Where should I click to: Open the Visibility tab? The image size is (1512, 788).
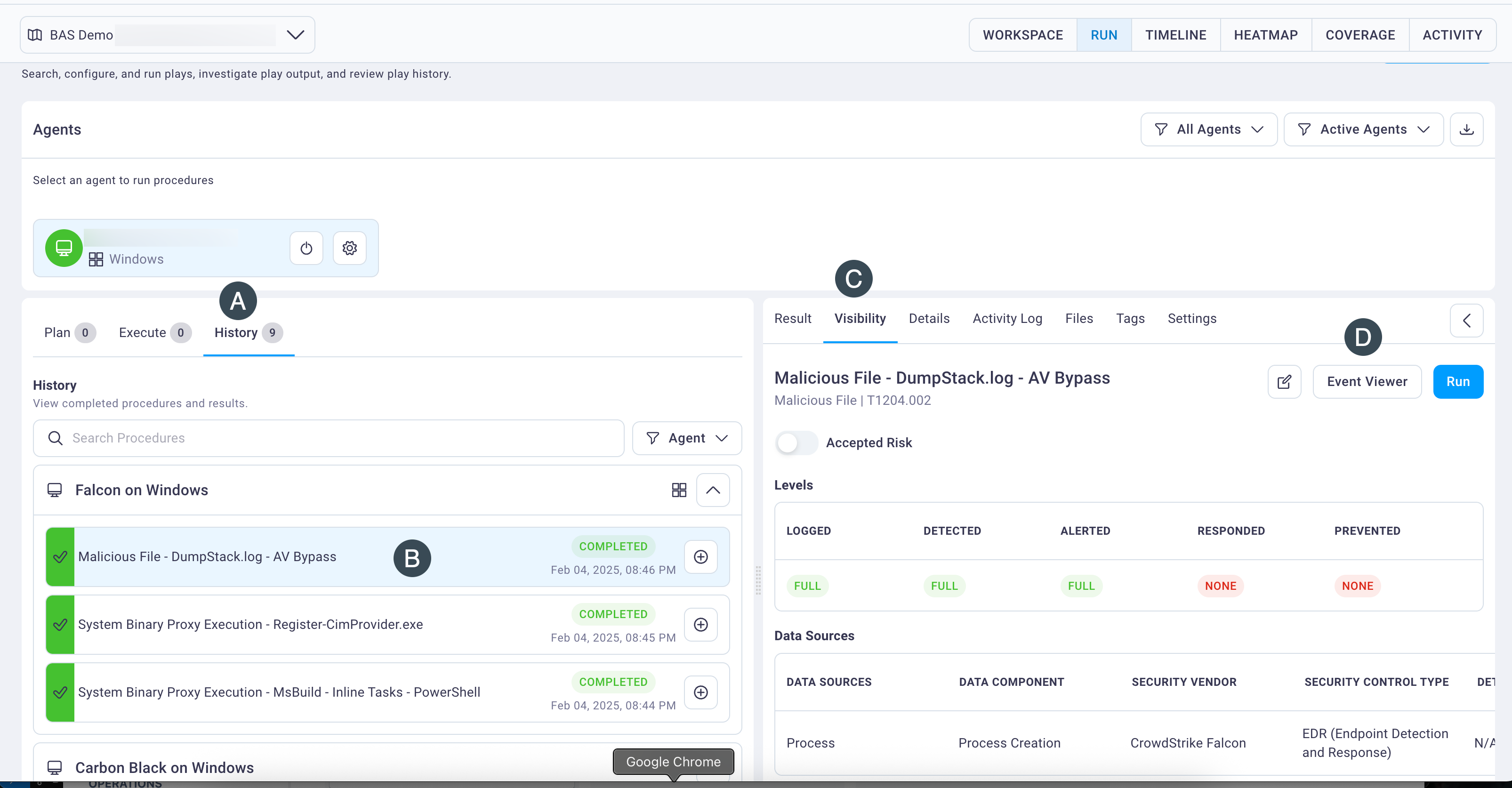coord(860,319)
